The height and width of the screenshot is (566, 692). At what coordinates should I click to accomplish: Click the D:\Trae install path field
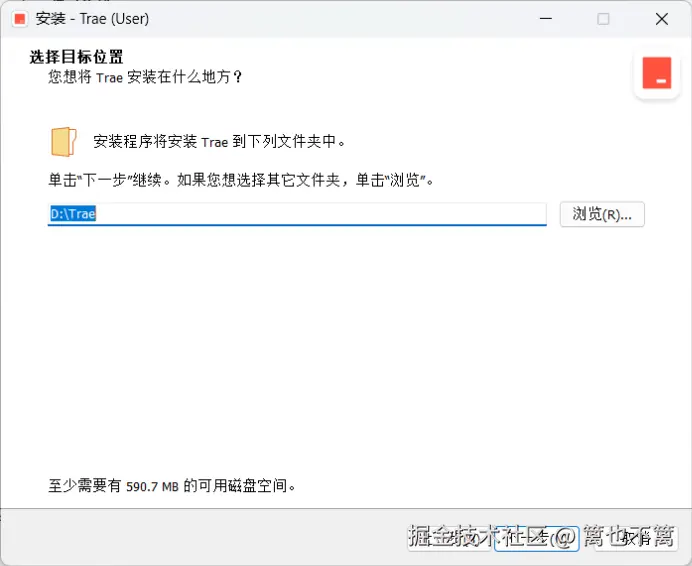click(297, 214)
